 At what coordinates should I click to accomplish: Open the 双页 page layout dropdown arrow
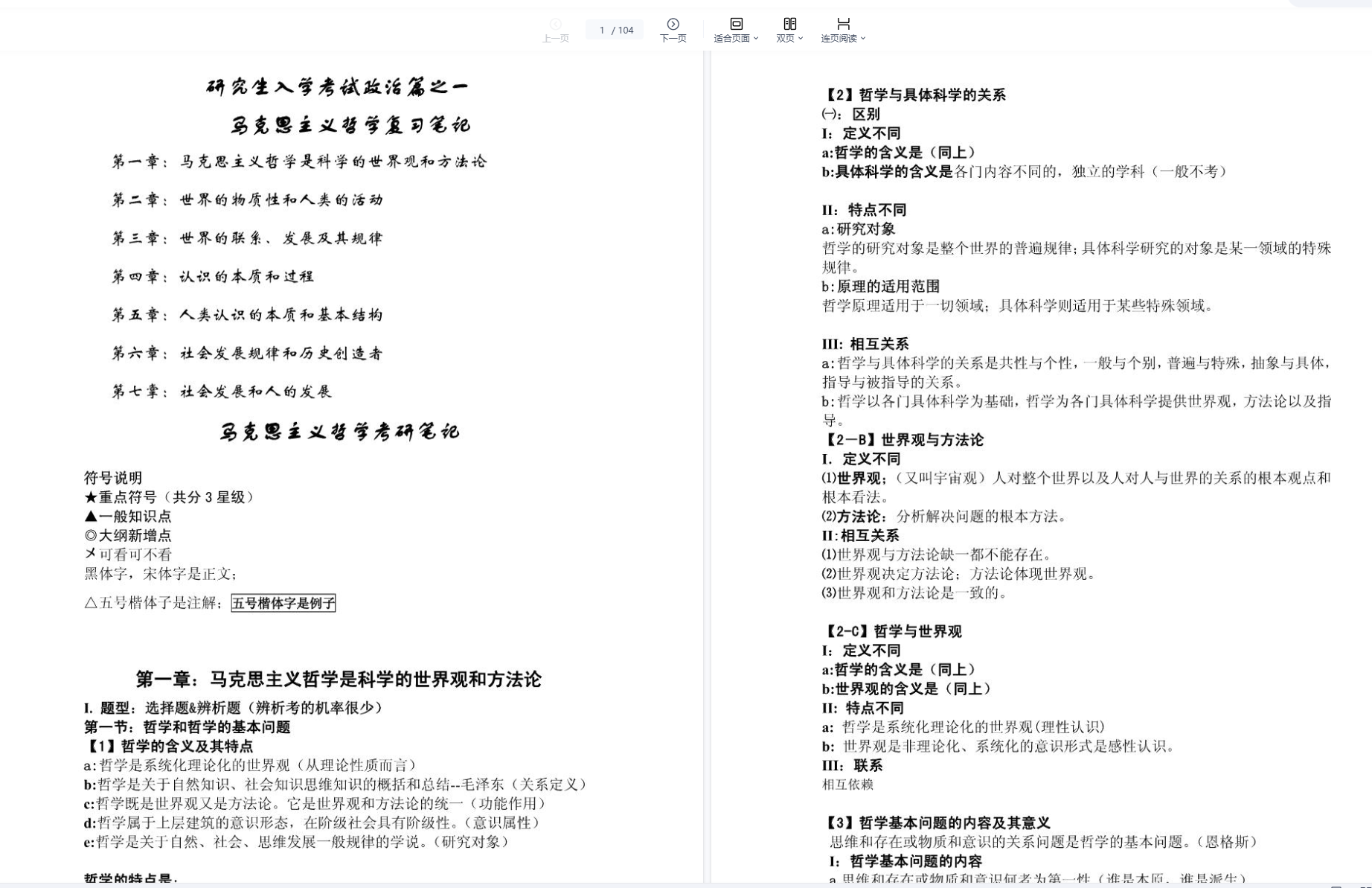pyautogui.click(x=801, y=39)
